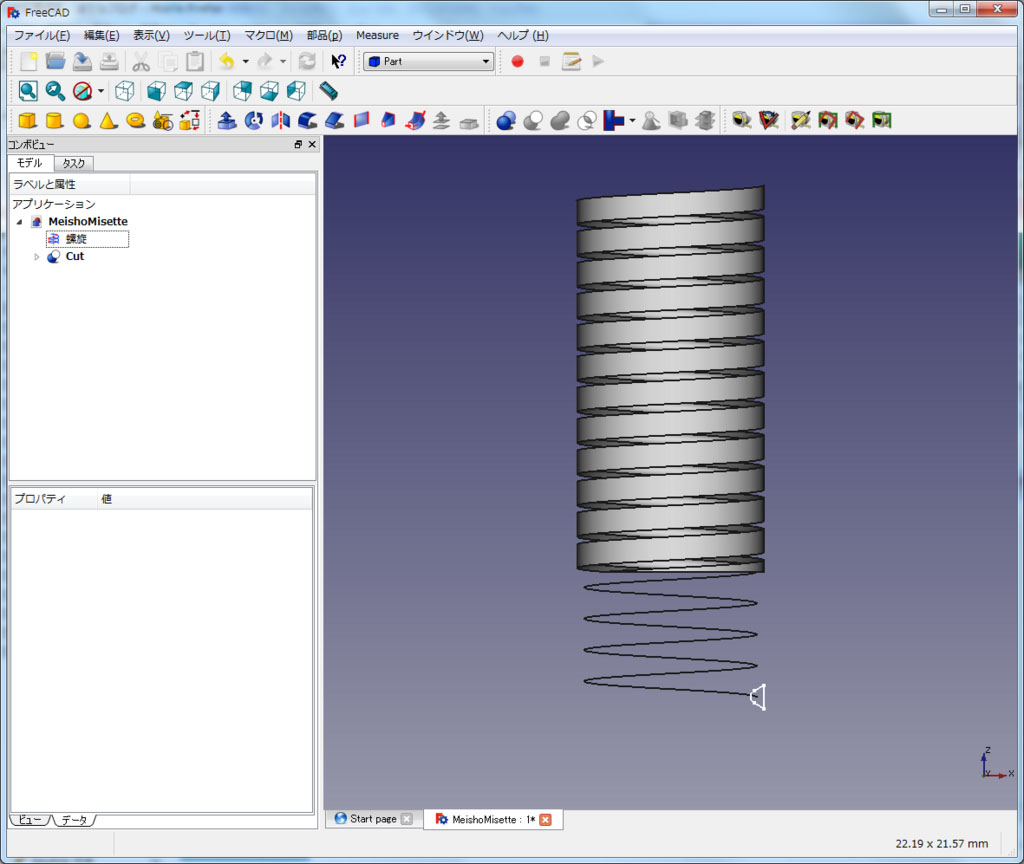Click the angular measure icon
The width and height of the screenshot is (1024, 864).
769,120
